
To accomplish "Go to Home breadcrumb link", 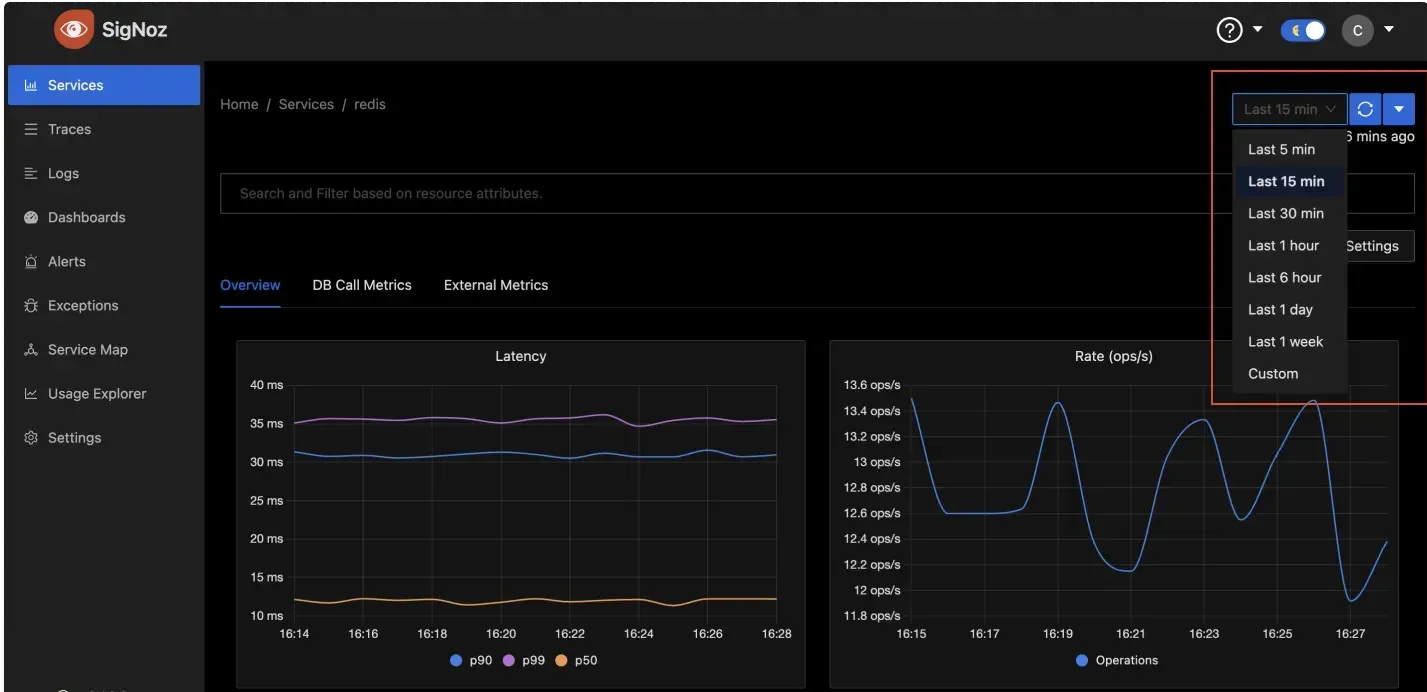I will [239, 104].
